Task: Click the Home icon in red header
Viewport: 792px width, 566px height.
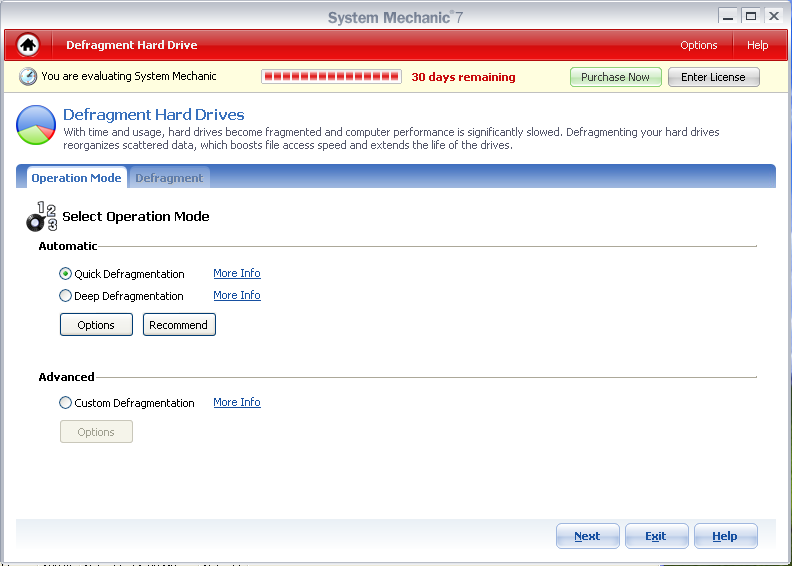Action: (28, 45)
